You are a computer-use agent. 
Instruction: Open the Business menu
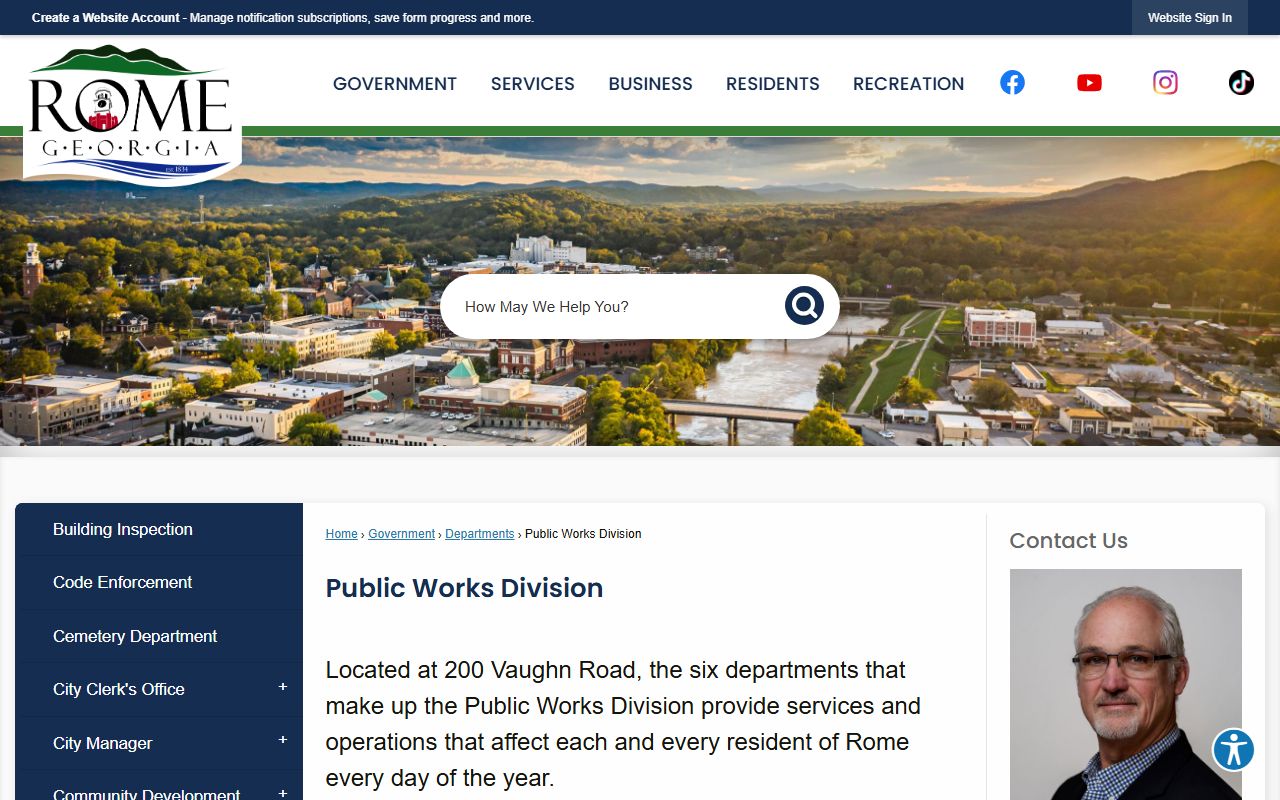(x=651, y=84)
